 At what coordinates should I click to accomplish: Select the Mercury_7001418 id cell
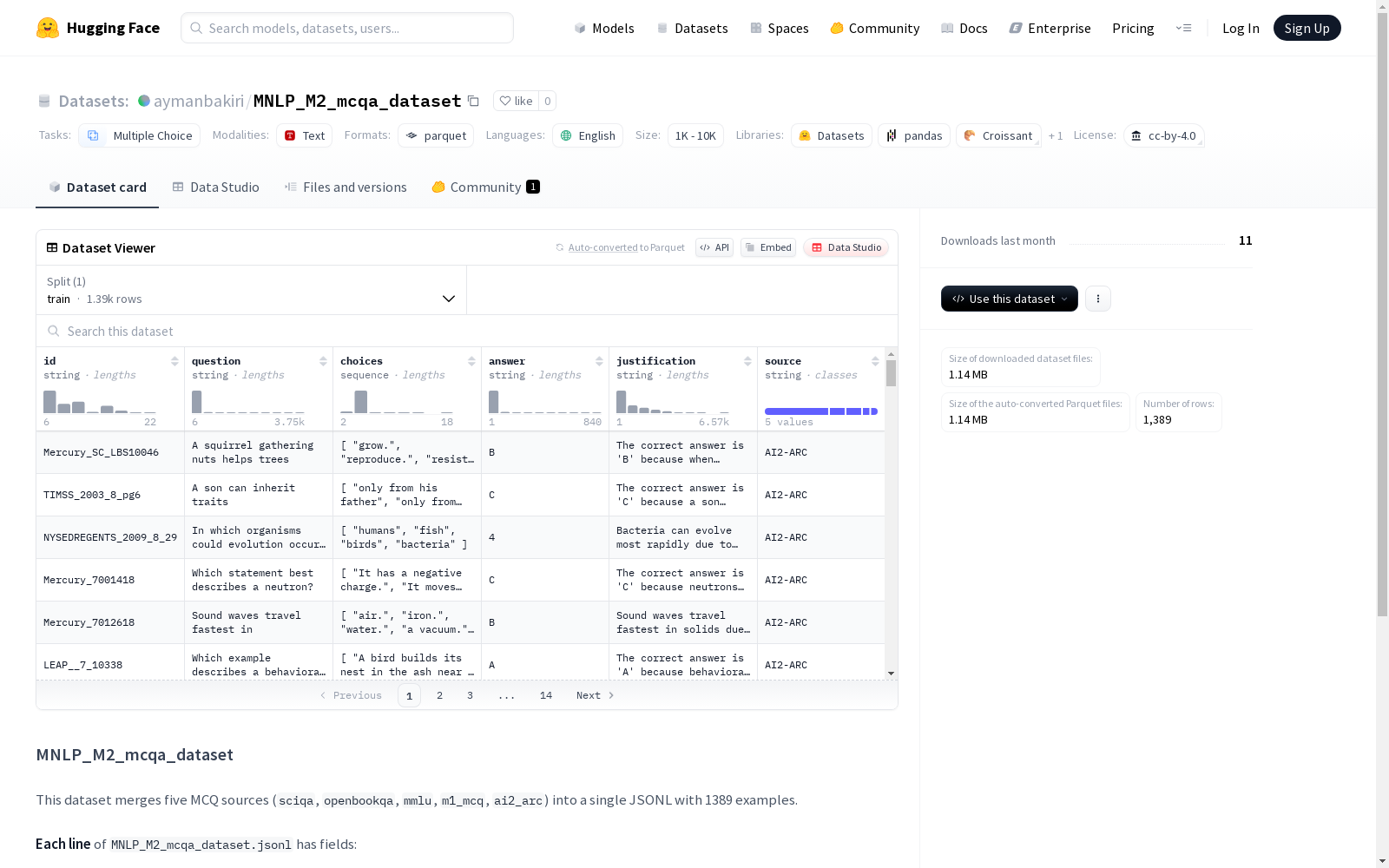point(110,580)
